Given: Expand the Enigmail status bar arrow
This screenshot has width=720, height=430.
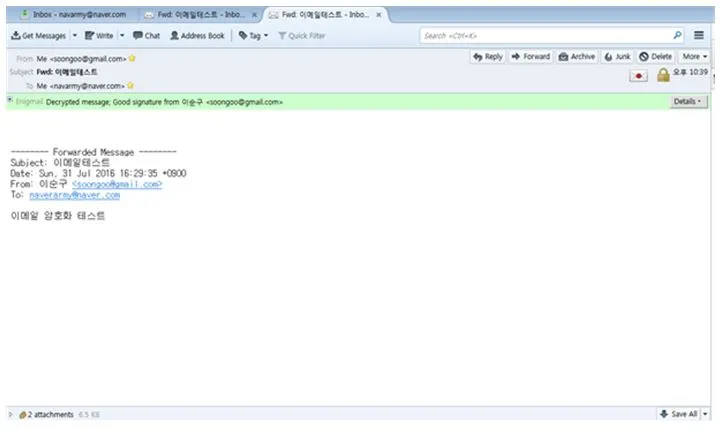Looking at the screenshot, I should (x=10, y=99).
